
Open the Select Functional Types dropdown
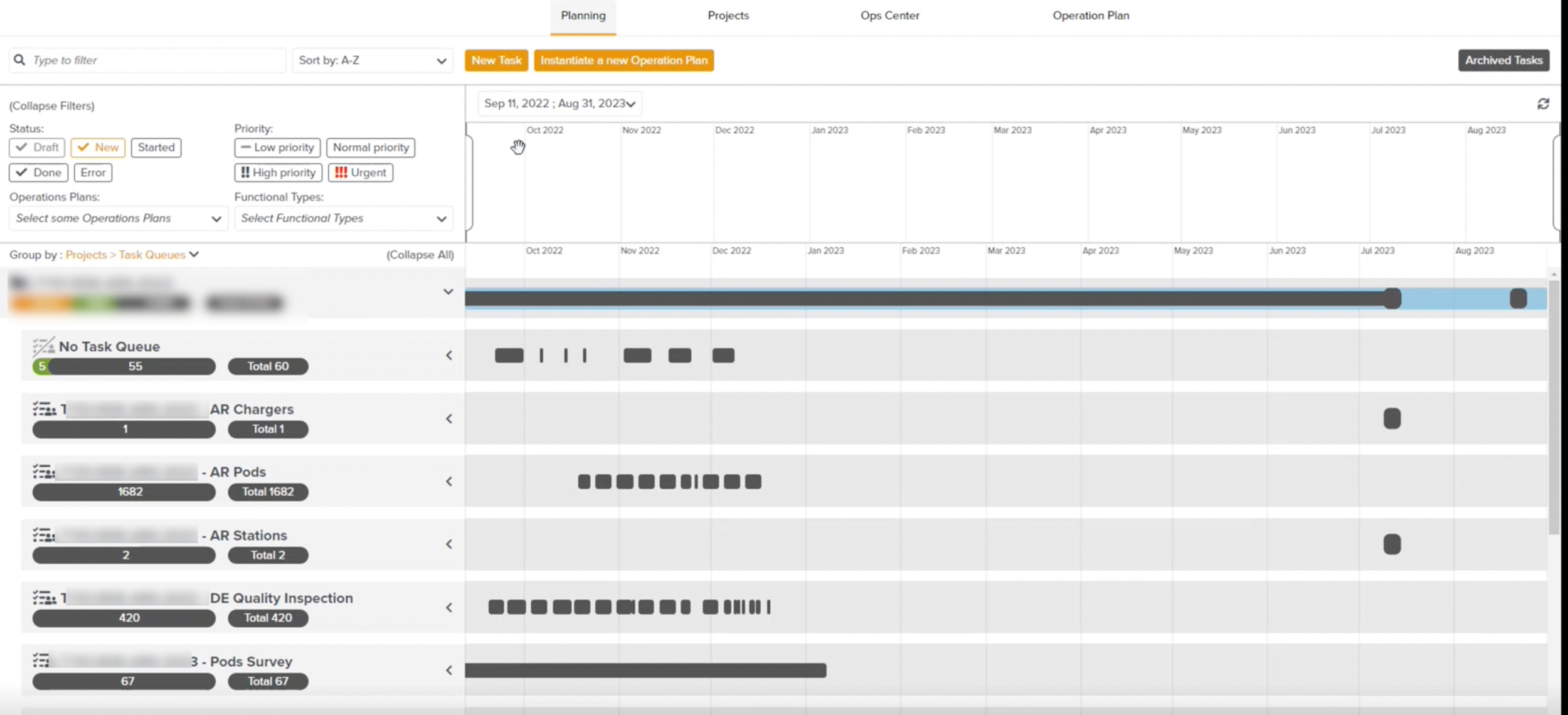343,218
